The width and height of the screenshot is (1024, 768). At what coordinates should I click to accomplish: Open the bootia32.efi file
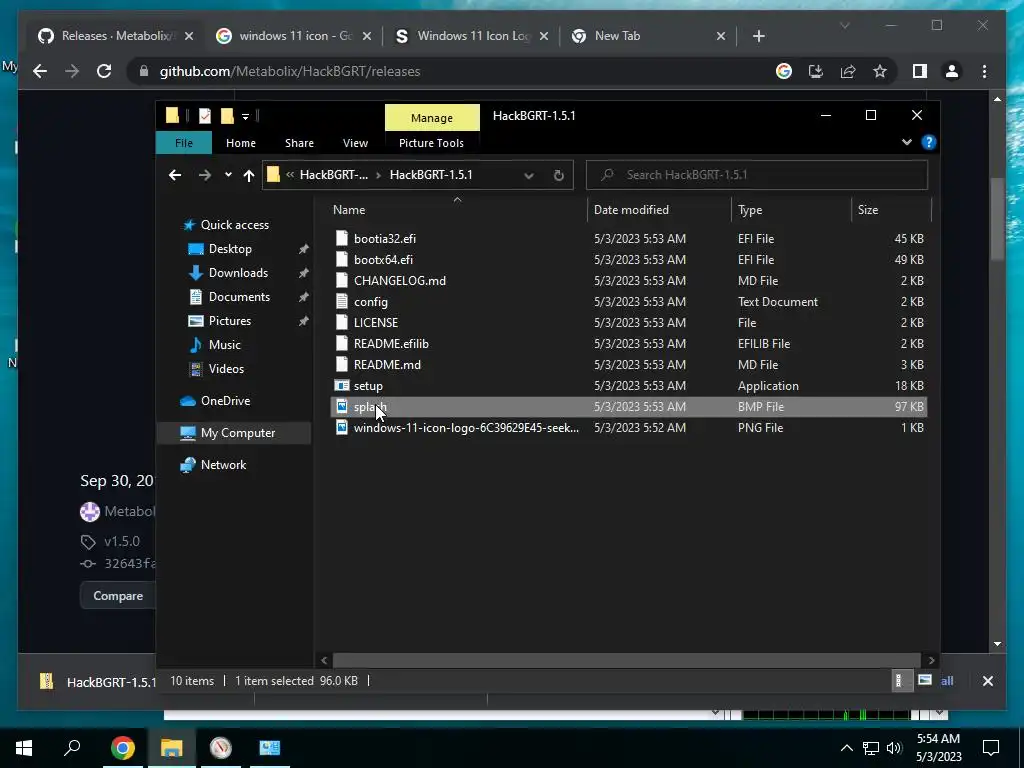tap(385, 239)
